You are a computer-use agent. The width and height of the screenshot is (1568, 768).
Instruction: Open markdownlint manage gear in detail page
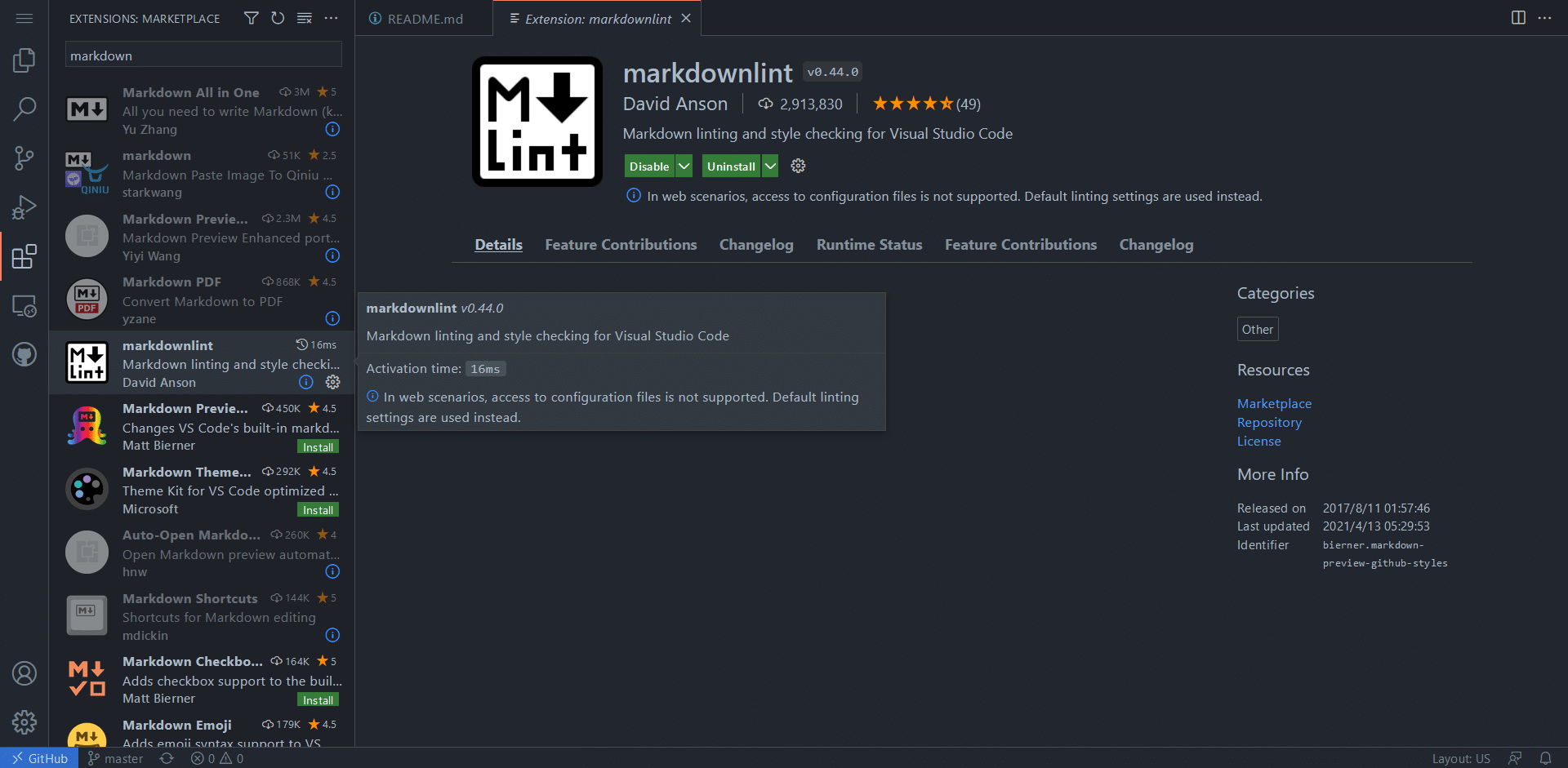point(798,166)
